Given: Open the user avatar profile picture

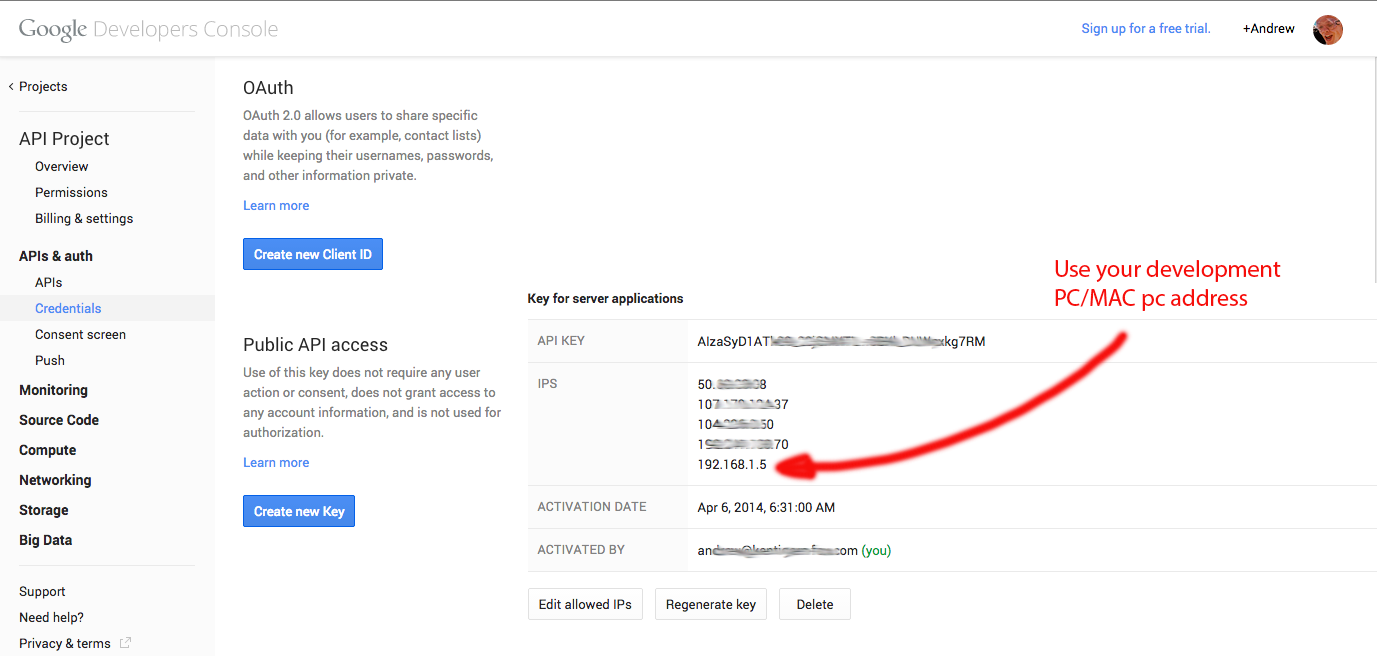Looking at the screenshot, I should tap(1327, 29).
